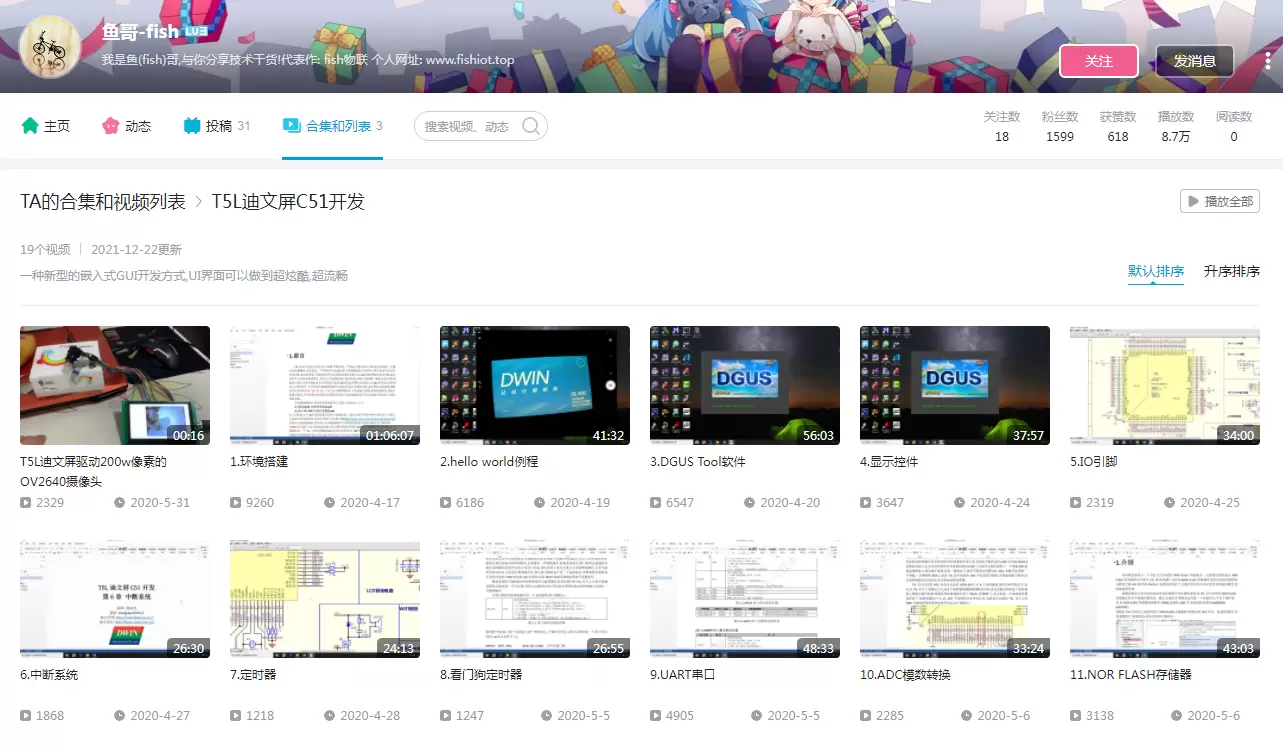1283x748 pixels.
Task: Open the three-dot more menu
Action: coord(1266,61)
